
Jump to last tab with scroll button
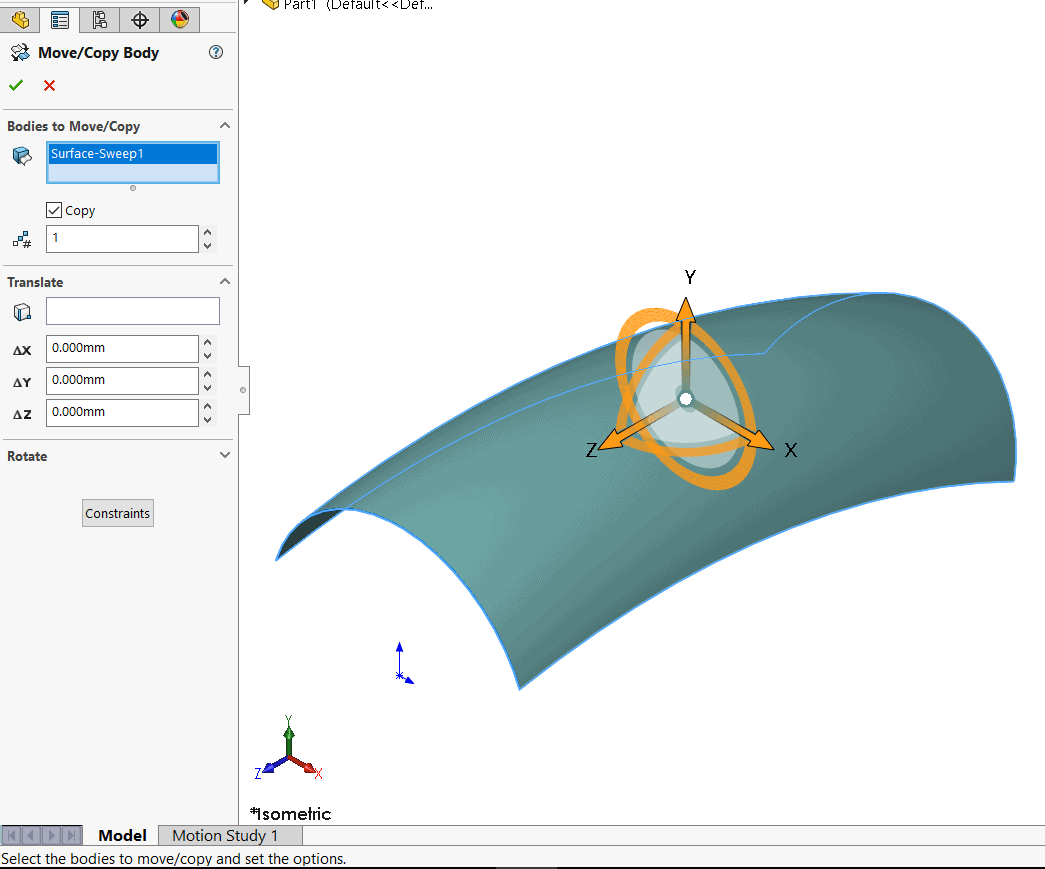71,835
